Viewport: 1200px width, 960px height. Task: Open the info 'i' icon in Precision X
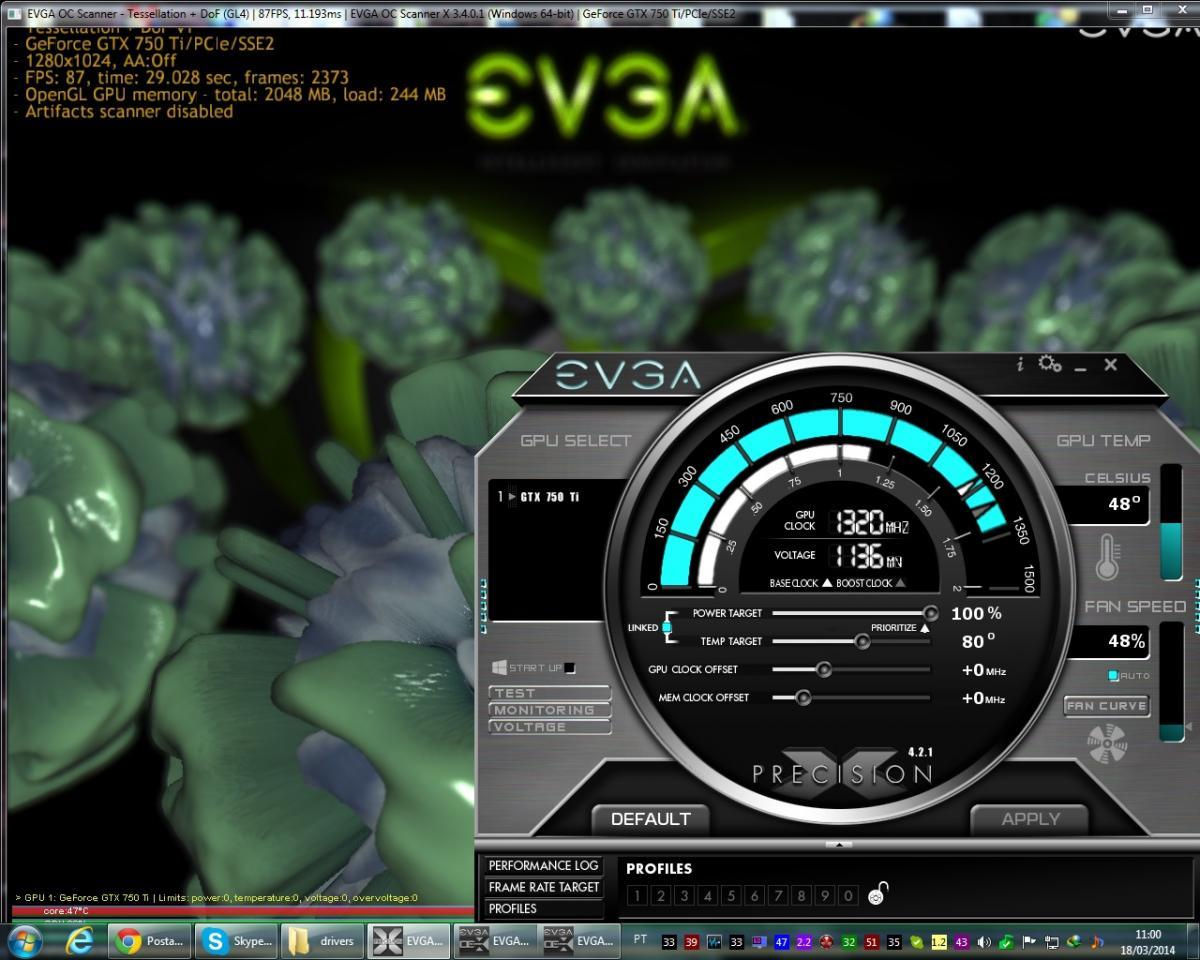pos(1020,365)
